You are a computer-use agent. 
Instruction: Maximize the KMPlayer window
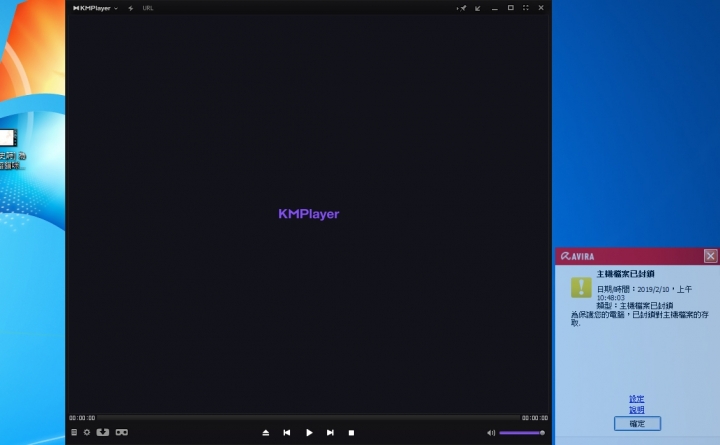pos(511,8)
